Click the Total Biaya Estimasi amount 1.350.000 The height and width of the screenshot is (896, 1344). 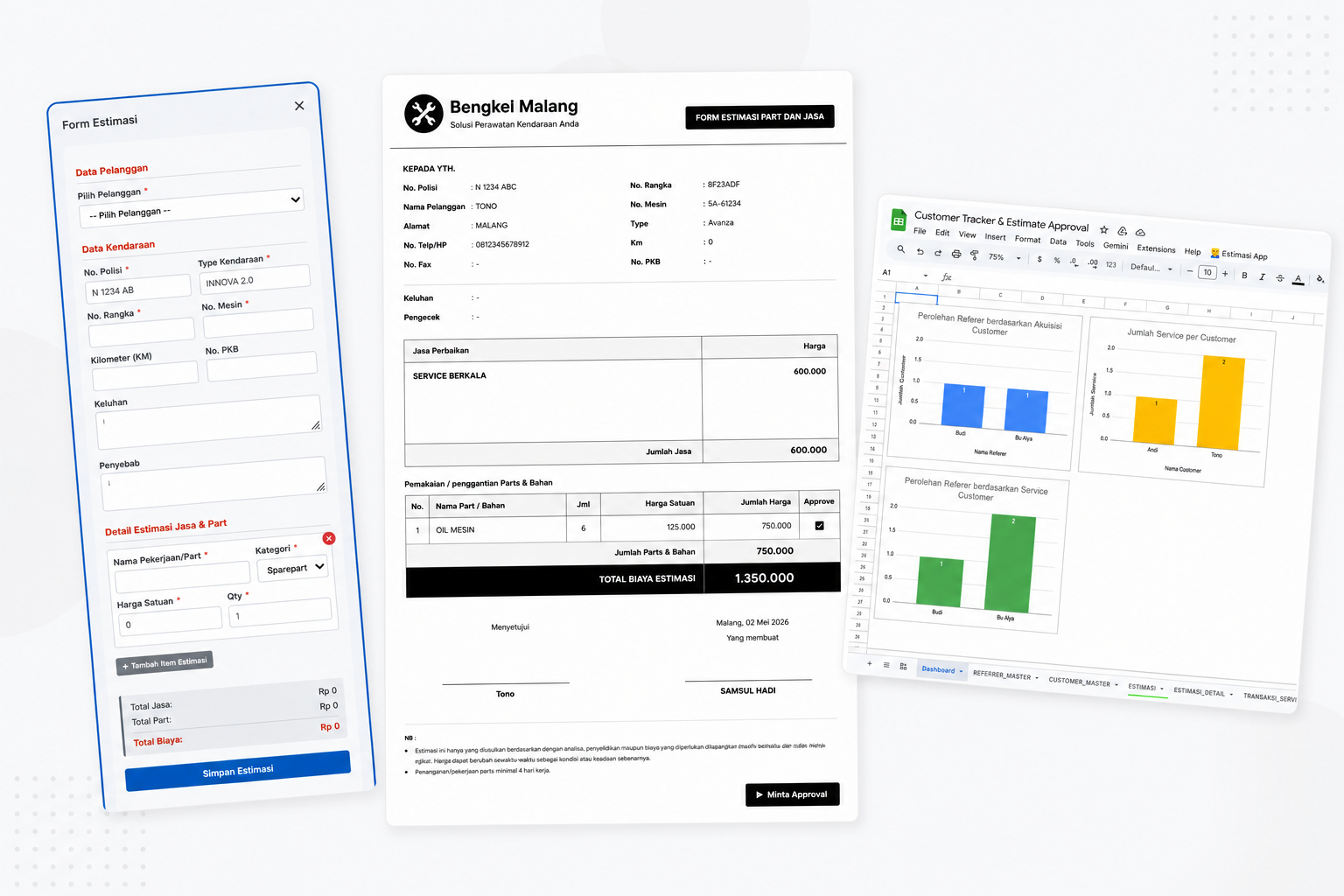click(765, 577)
